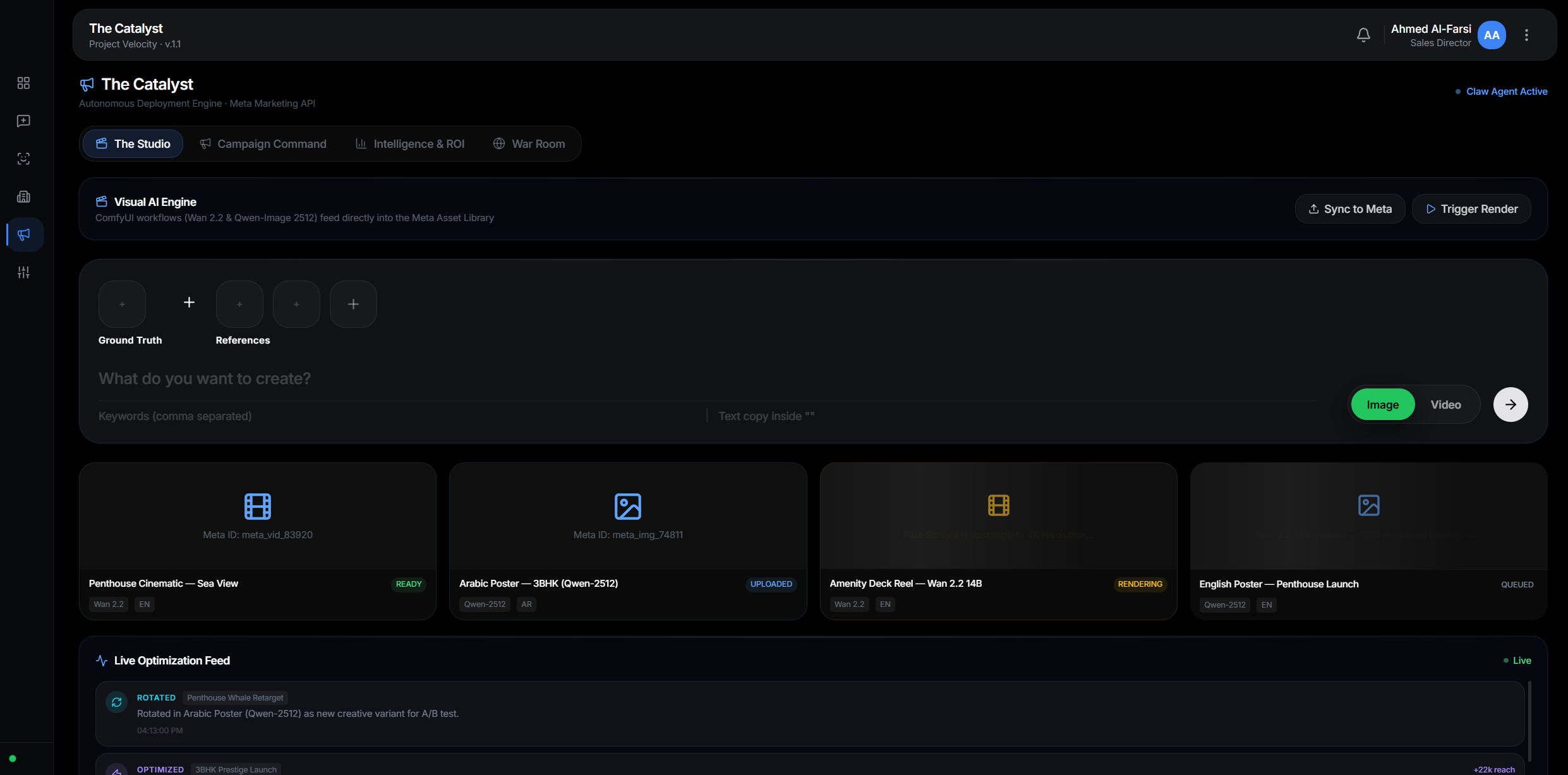Click the RENDERING status badge

[x=1140, y=584]
